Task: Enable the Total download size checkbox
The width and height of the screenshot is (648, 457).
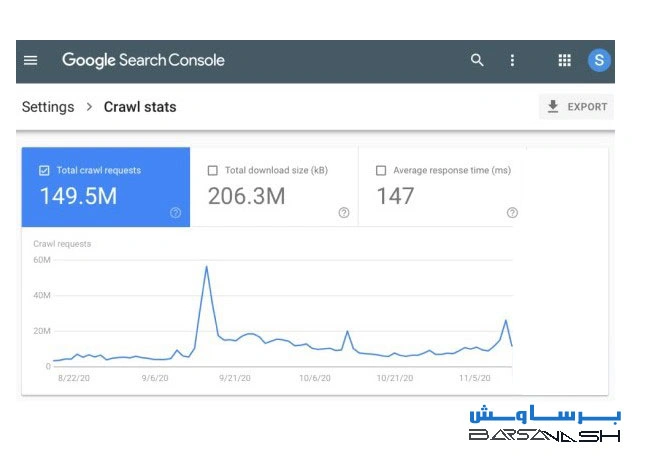Action: coord(212,171)
